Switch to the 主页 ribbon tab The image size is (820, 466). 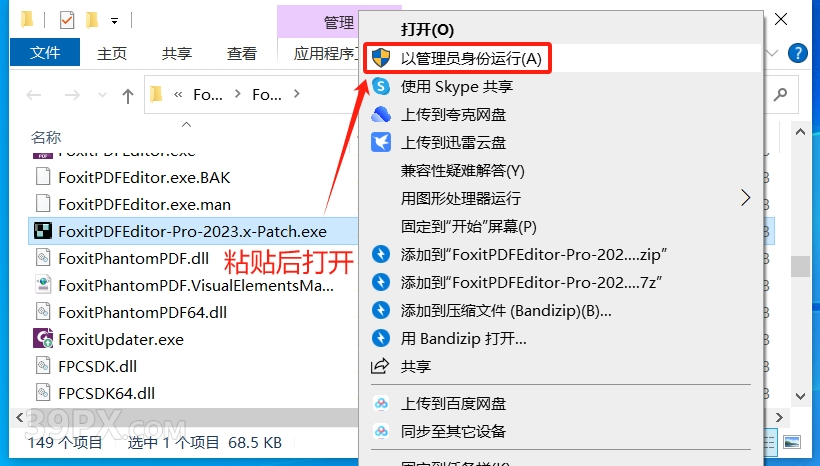(x=112, y=53)
